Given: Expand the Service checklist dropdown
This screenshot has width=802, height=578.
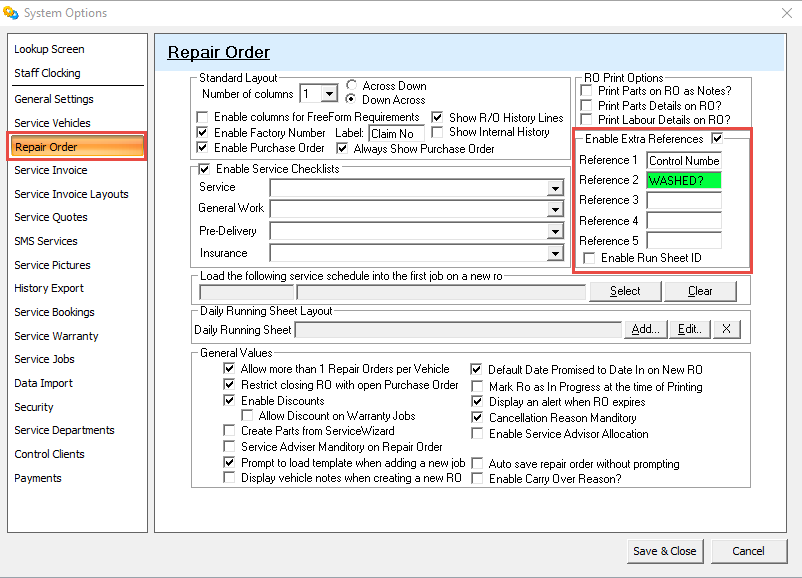Looking at the screenshot, I should pyautogui.click(x=555, y=188).
